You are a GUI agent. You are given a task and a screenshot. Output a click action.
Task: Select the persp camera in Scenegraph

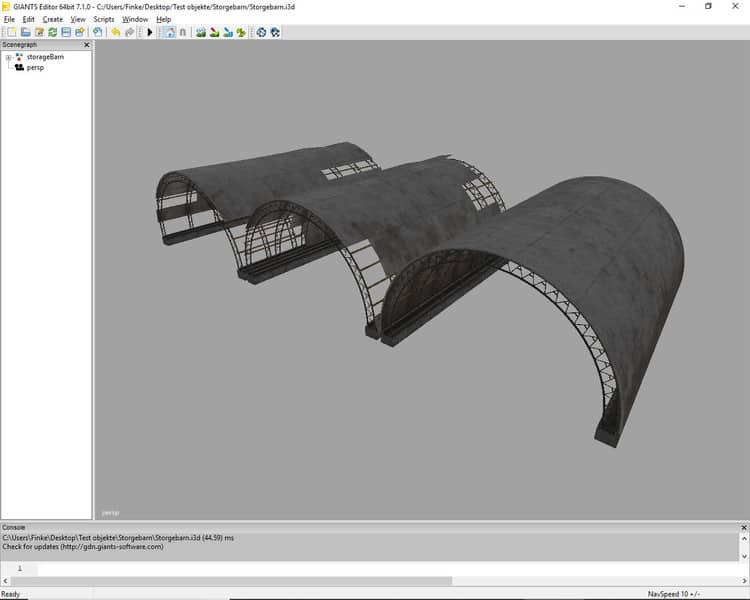(x=35, y=67)
